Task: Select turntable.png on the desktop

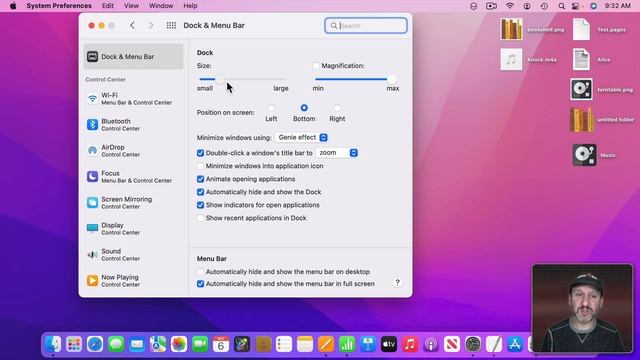Action: coord(602,89)
